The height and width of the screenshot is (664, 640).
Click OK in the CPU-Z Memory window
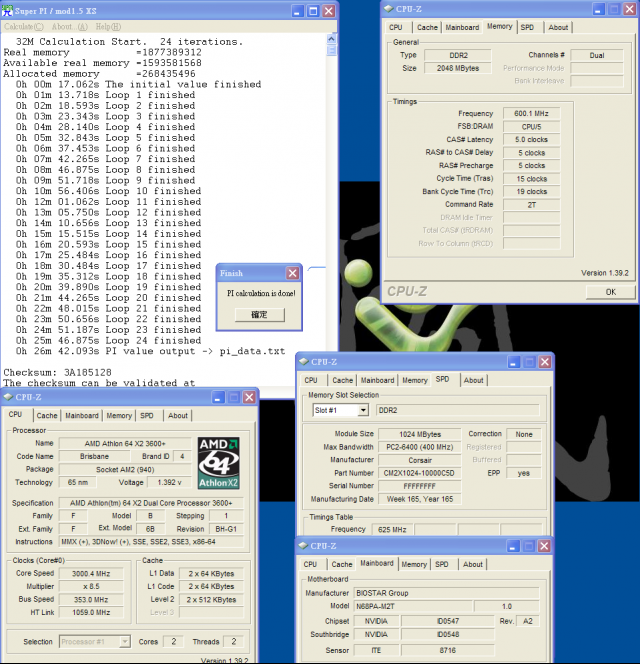(x=610, y=292)
